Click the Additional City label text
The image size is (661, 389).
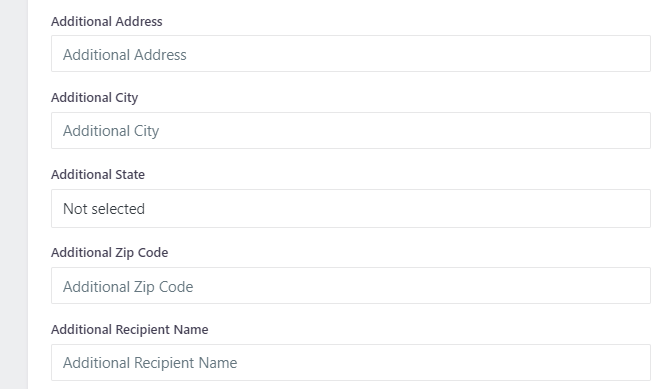coord(94,98)
